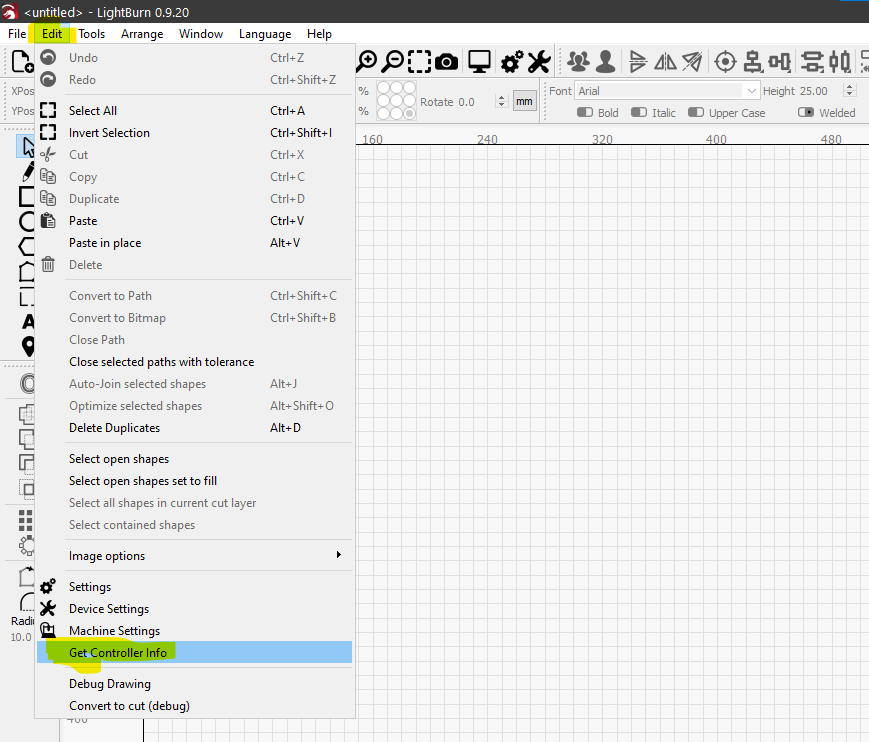Image resolution: width=869 pixels, height=742 pixels.
Task: Select the bottom-right anchor radio button
Action: pos(409,114)
